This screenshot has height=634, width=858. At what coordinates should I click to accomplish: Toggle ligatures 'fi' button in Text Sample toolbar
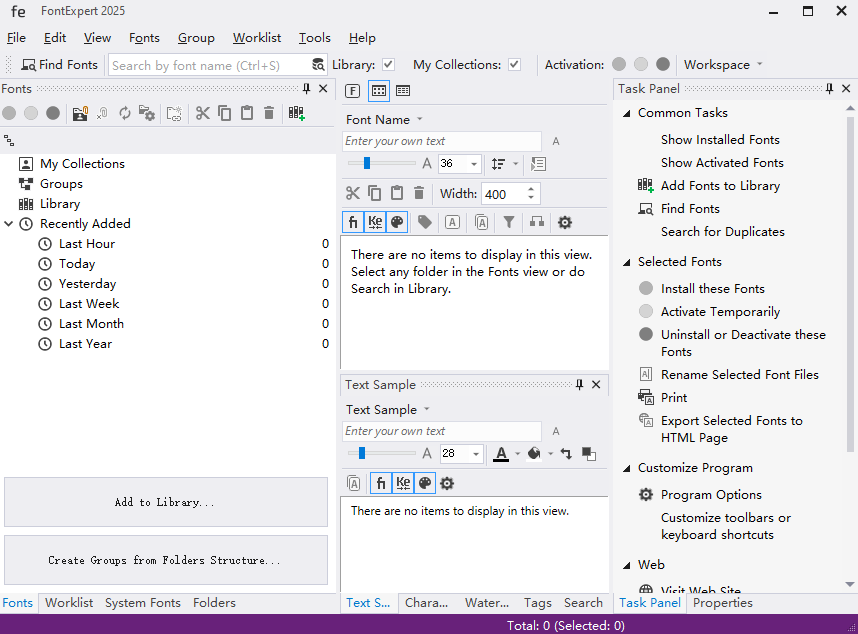point(381,484)
